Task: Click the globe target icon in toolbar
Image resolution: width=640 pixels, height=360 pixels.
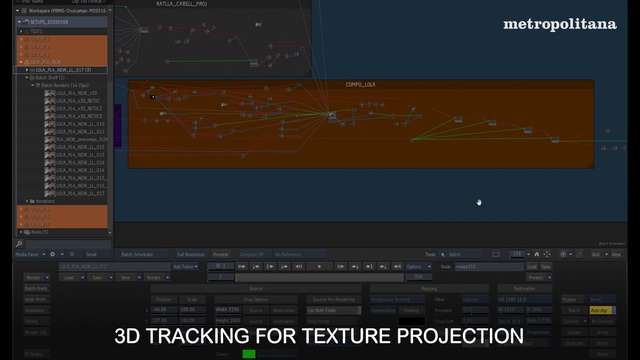Action: tap(563, 254)
